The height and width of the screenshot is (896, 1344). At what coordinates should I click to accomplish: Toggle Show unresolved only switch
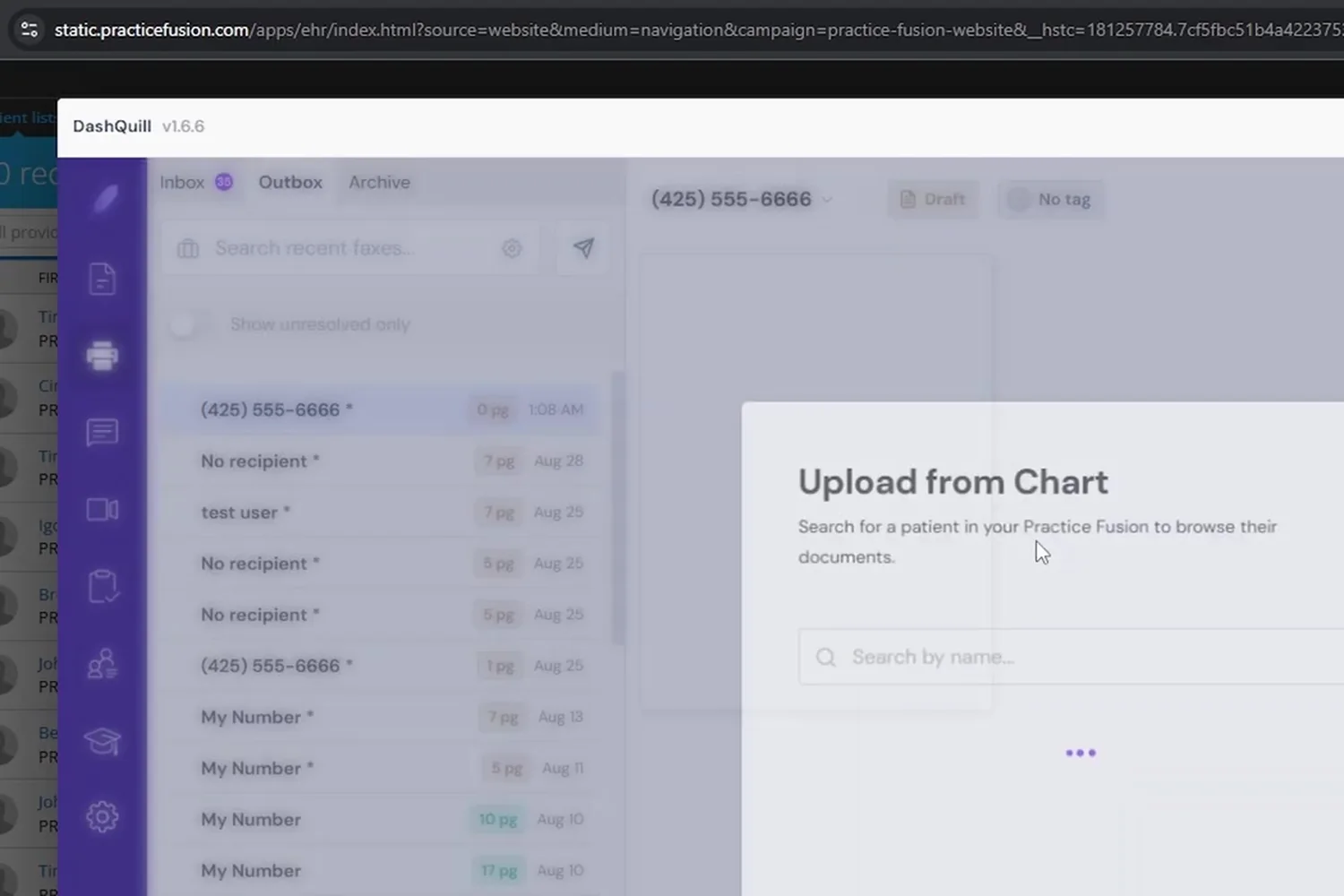[x=188, y=324]
